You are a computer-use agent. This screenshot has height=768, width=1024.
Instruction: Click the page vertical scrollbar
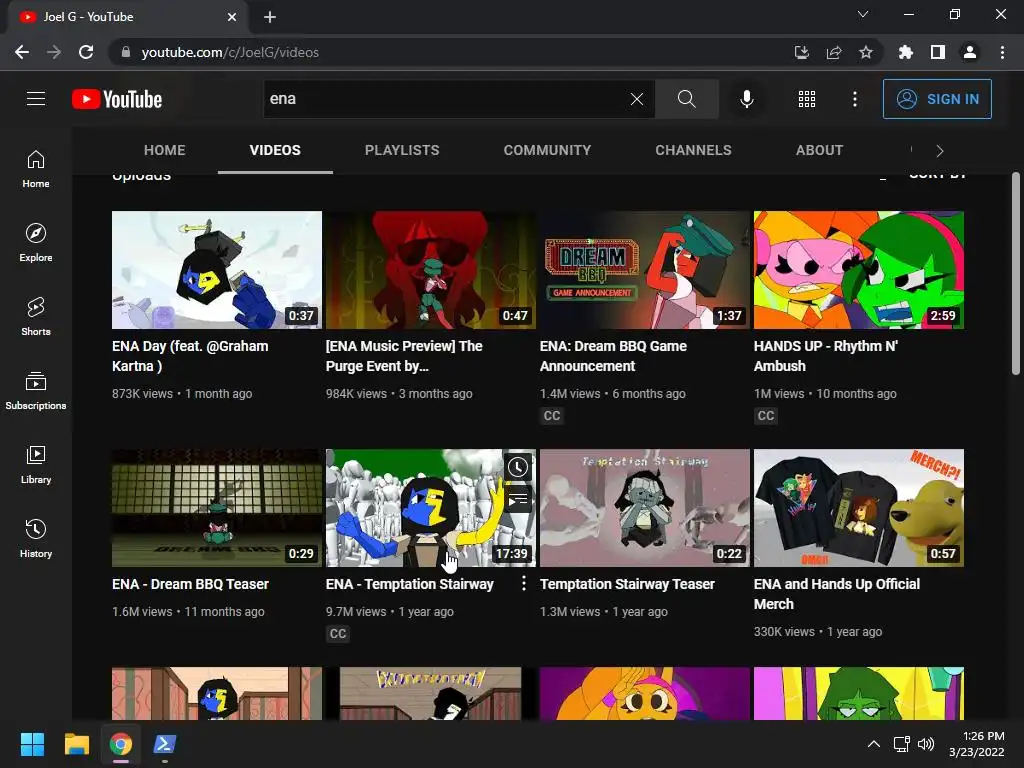[1016, 274]
